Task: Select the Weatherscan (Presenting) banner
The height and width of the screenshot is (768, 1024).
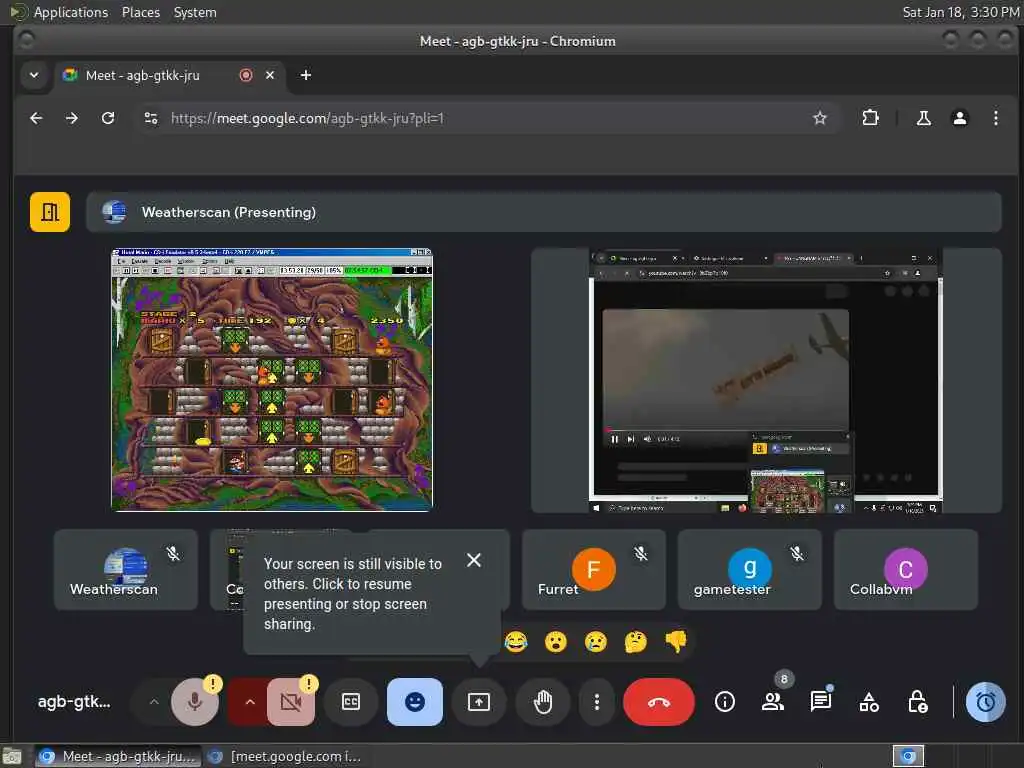Action: (x=543, y=212)
